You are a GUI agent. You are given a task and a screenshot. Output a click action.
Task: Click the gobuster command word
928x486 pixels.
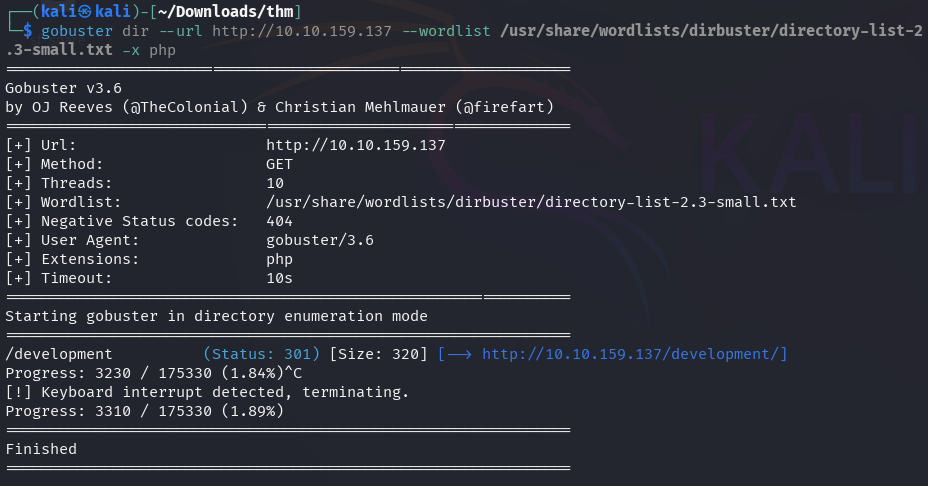76,31
